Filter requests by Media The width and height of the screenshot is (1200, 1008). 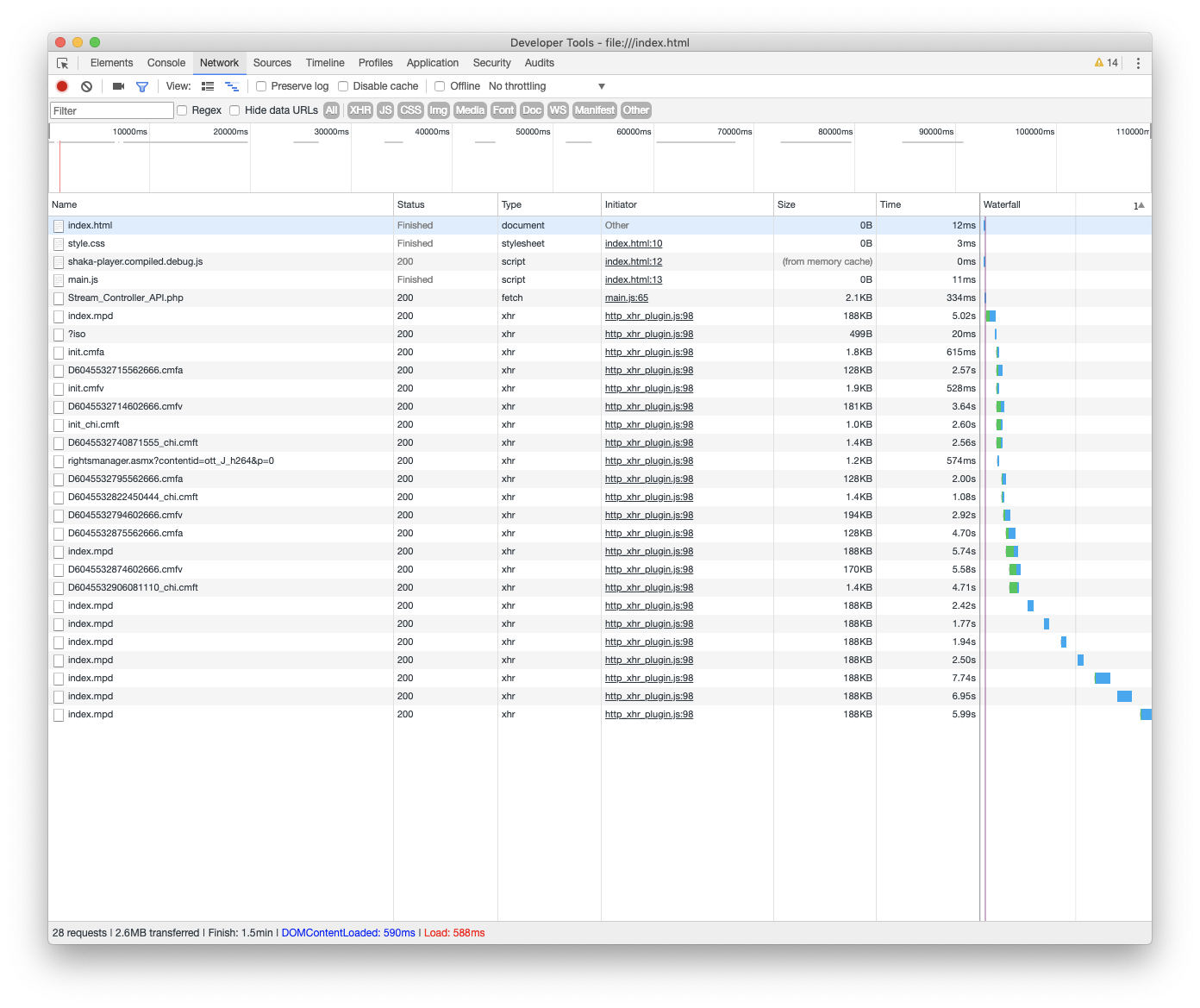(470, 110)
